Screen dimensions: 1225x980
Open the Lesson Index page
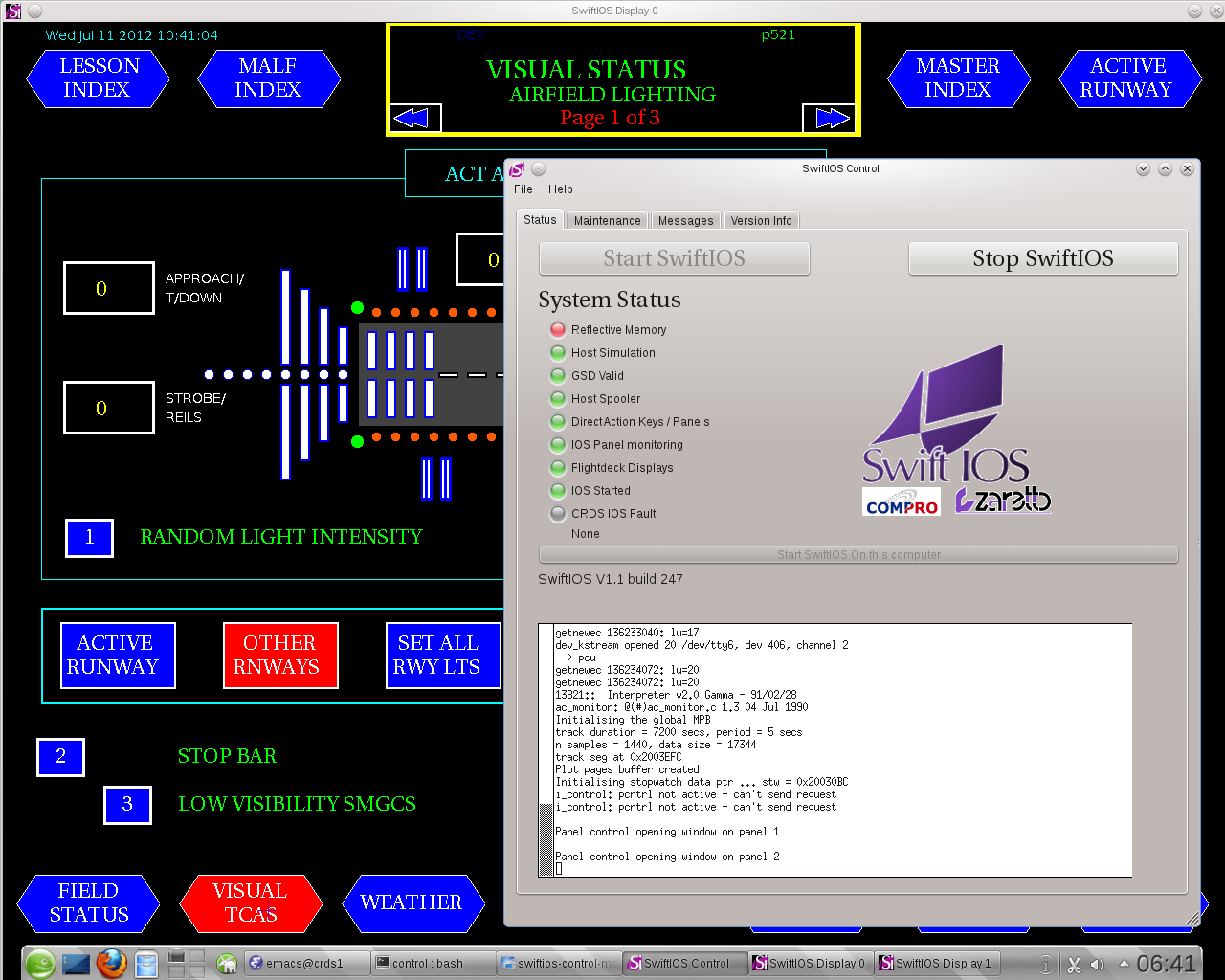[98, 78]
